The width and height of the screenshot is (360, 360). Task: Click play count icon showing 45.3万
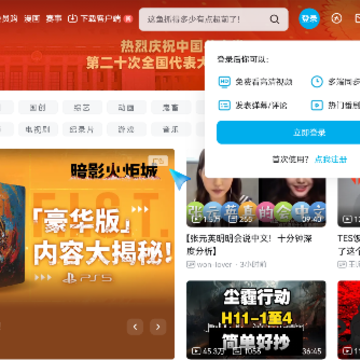pyautogui.click(x=196, y=351)
